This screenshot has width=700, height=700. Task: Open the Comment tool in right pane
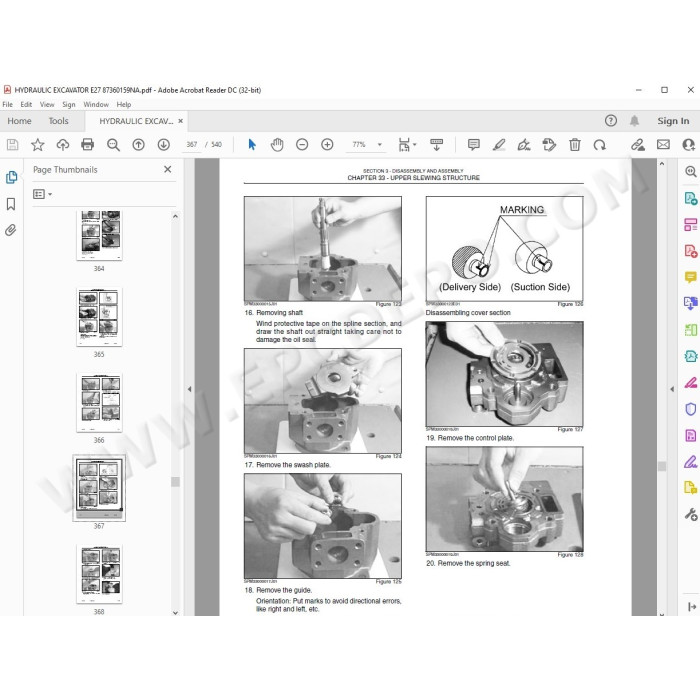(x=690, y=277)
